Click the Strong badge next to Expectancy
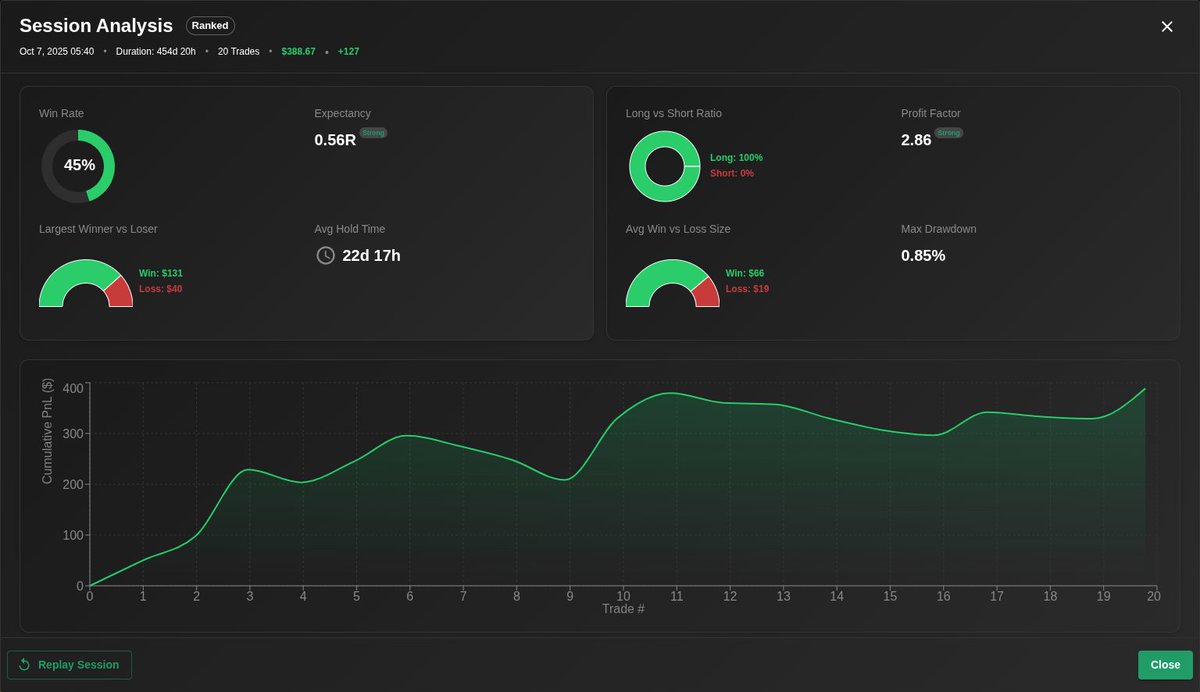This screenshot has width=1200, height=692. [373, 133]
